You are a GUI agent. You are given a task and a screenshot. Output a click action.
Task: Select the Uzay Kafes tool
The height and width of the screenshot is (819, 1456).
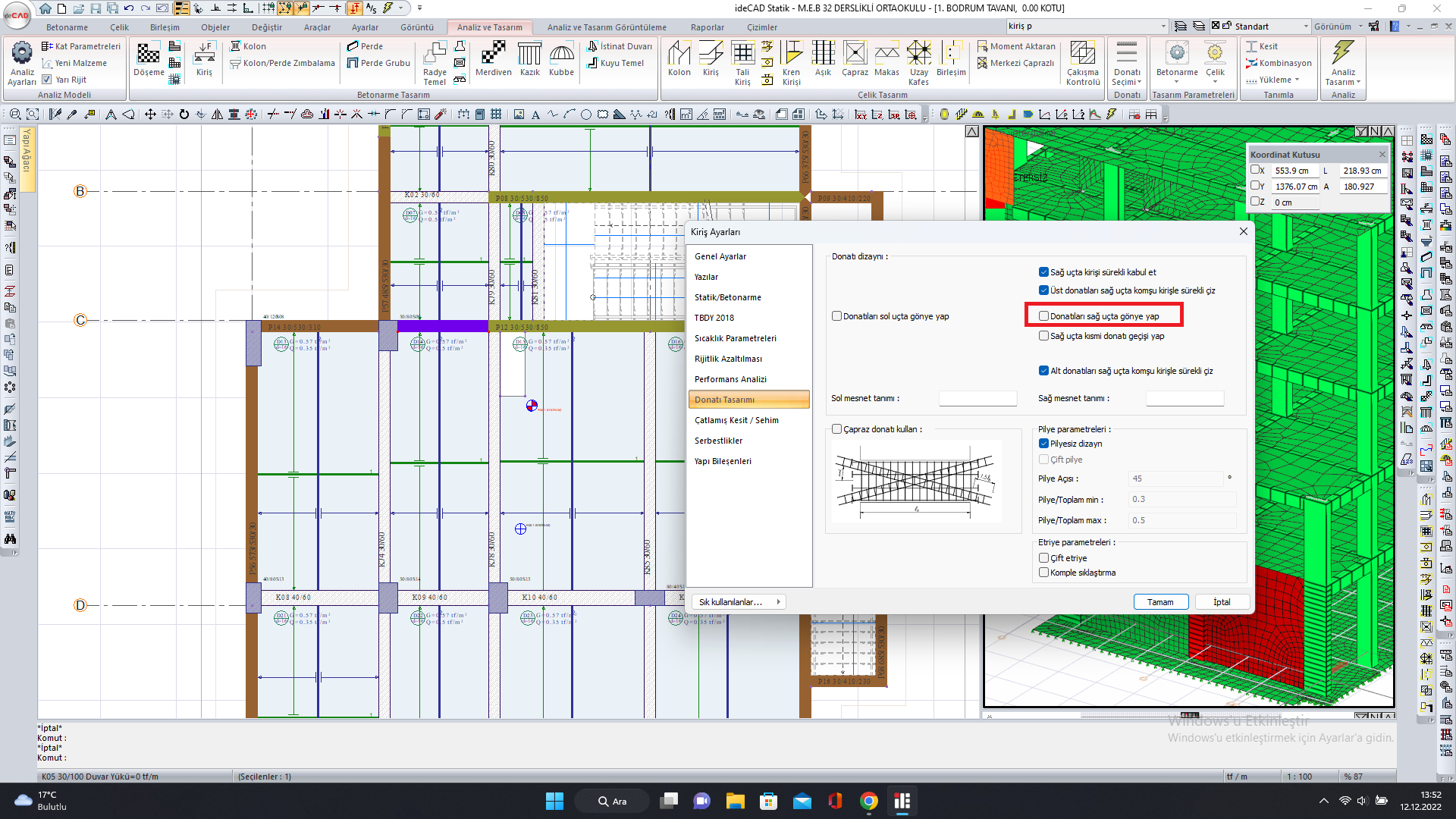point(919,64)
